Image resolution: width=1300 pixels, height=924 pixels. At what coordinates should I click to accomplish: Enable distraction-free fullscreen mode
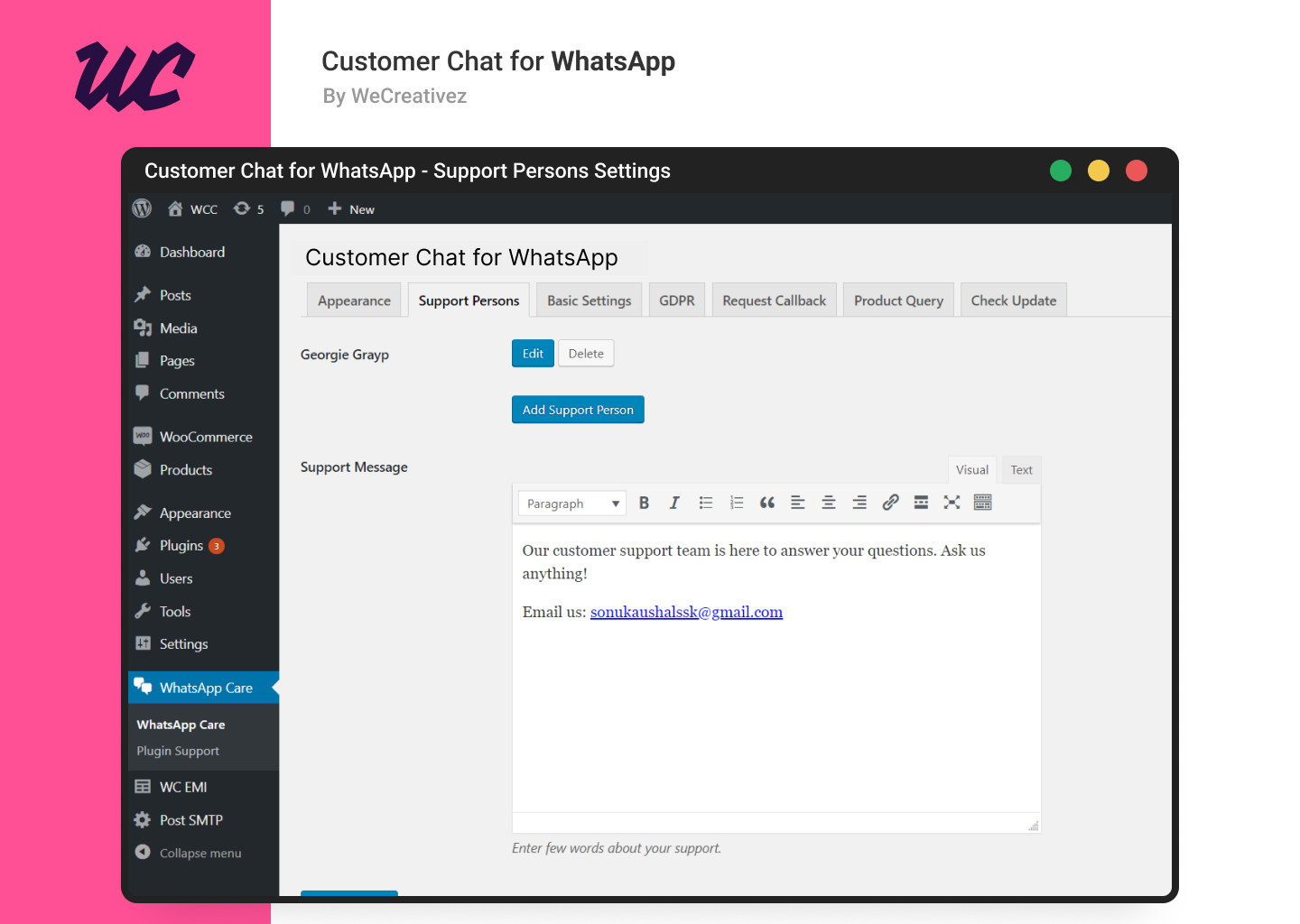(952, 503)
